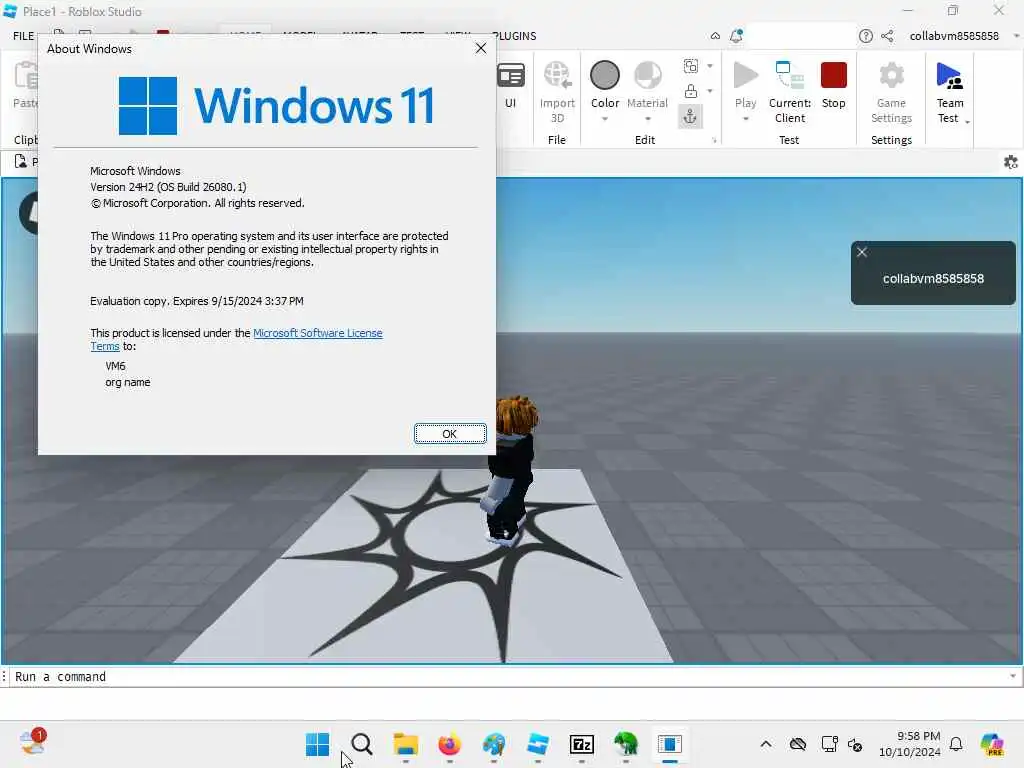Open the Lock options dropdown arrow
This screenshot has height=768, width=1024.
point(710,91)
